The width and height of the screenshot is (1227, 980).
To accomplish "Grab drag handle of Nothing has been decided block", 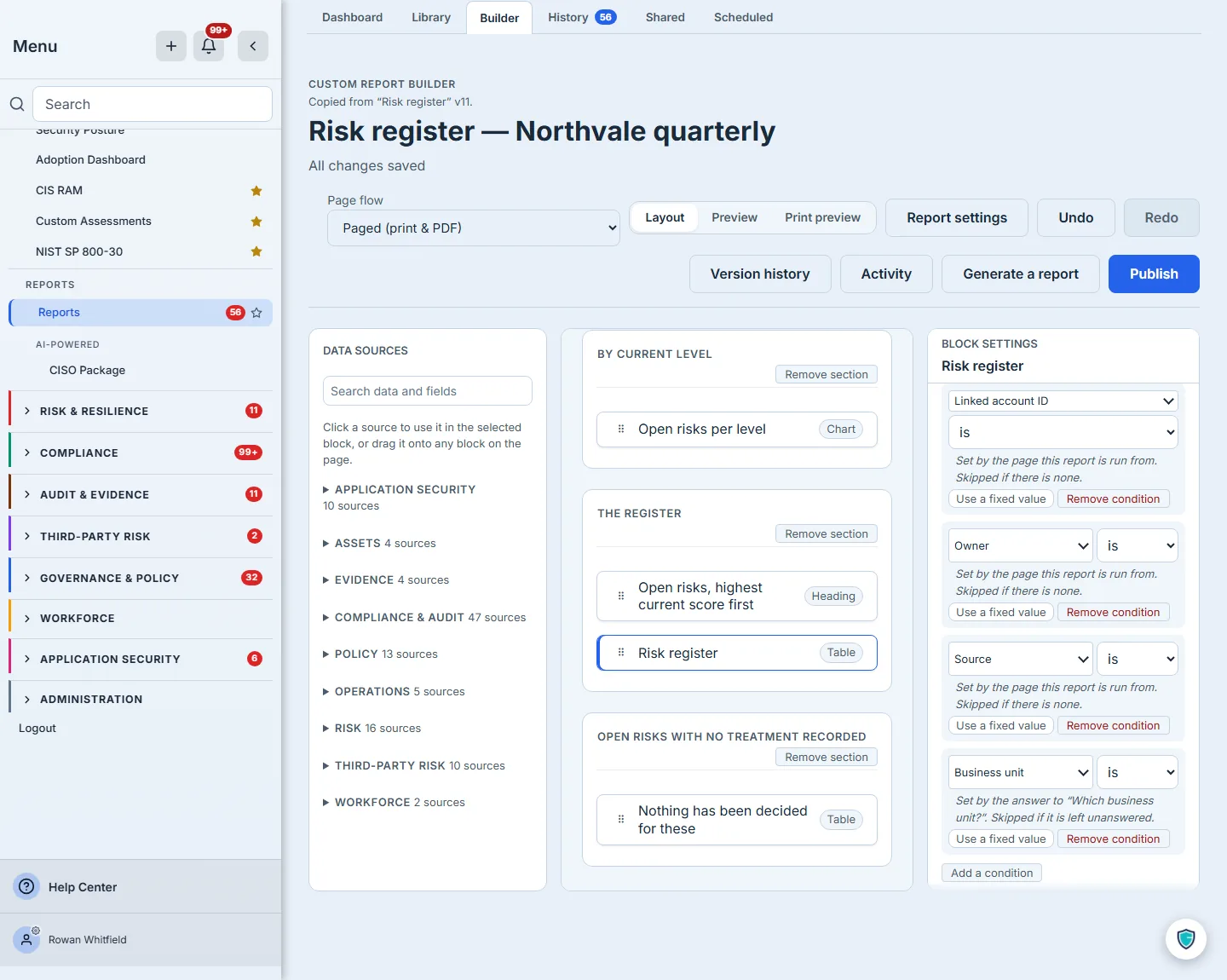I will point(621,820).
